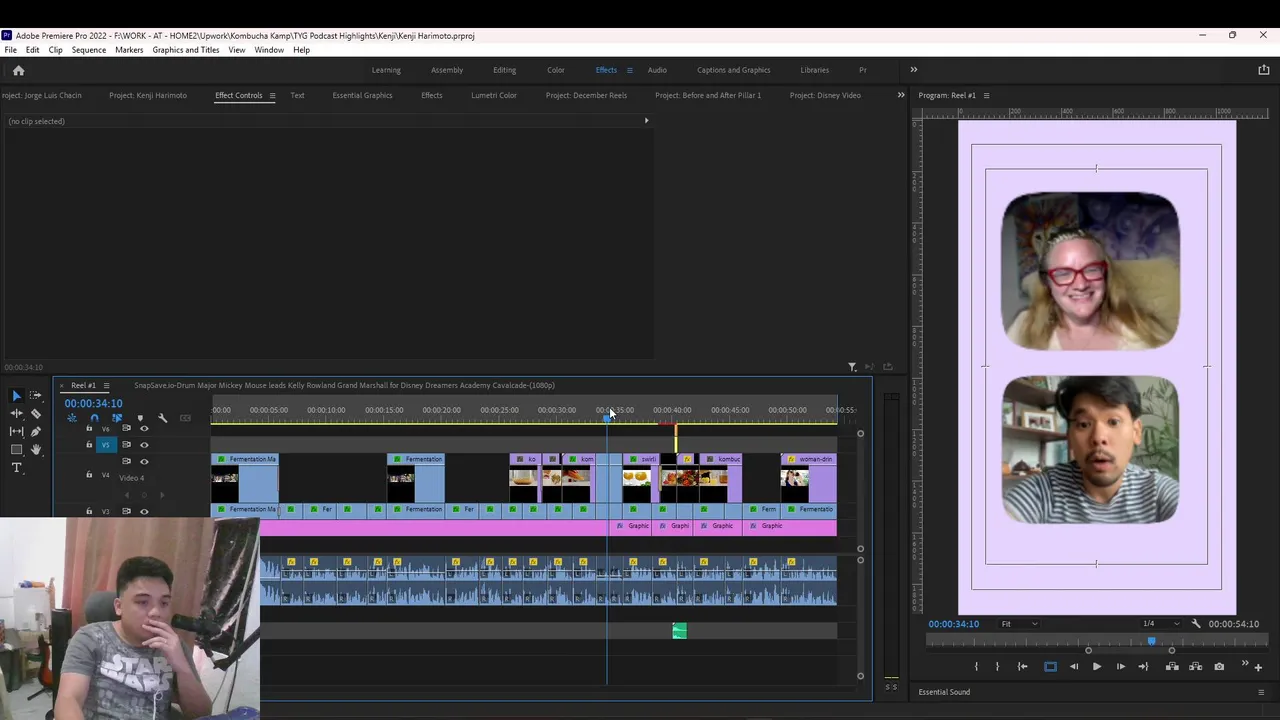The height and width of the screenshot is (720, 1280).
Task: Expand workspace overflow chevrons
Action: point(913,70)
